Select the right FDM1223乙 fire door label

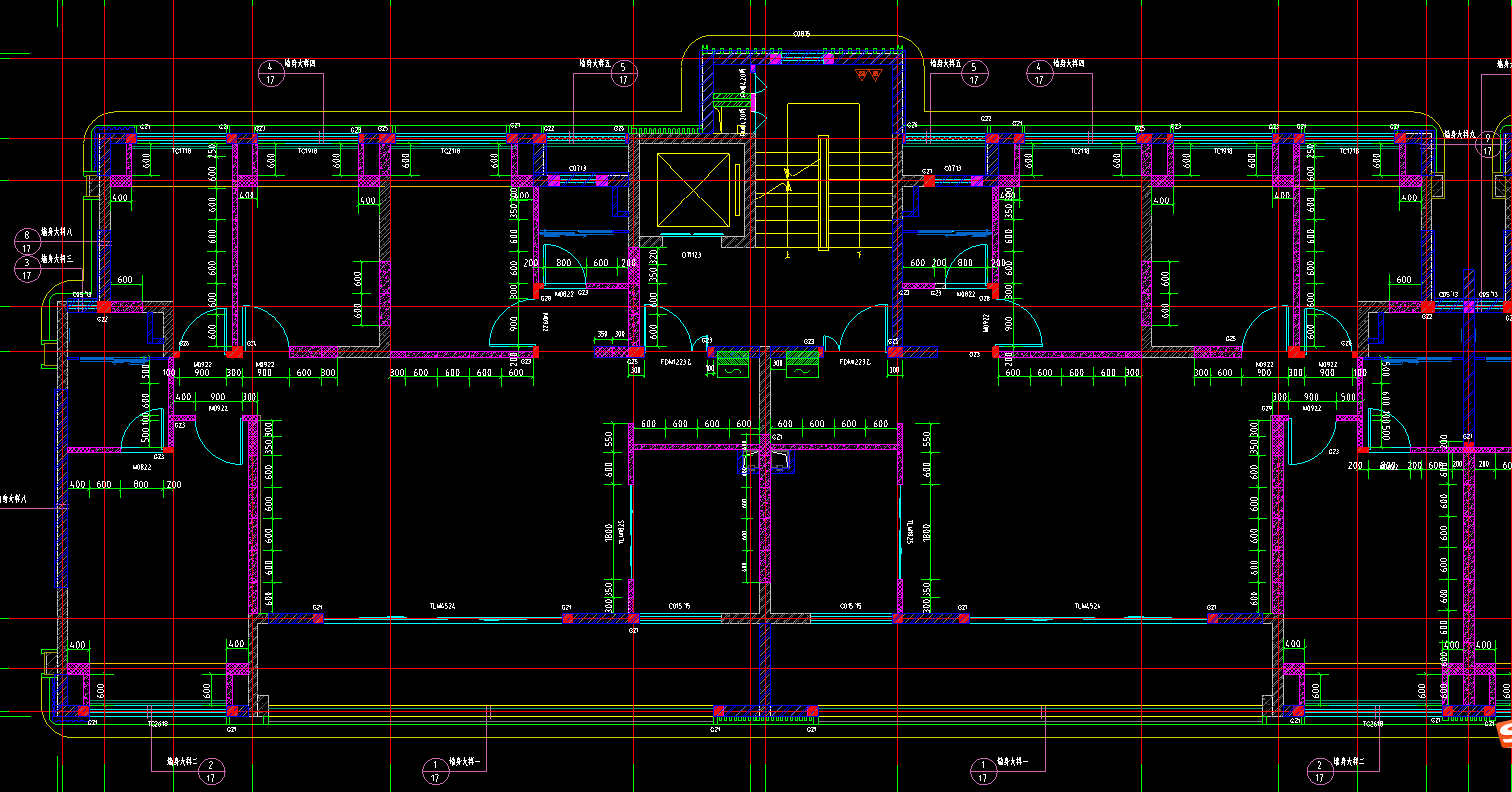[856, 362]
